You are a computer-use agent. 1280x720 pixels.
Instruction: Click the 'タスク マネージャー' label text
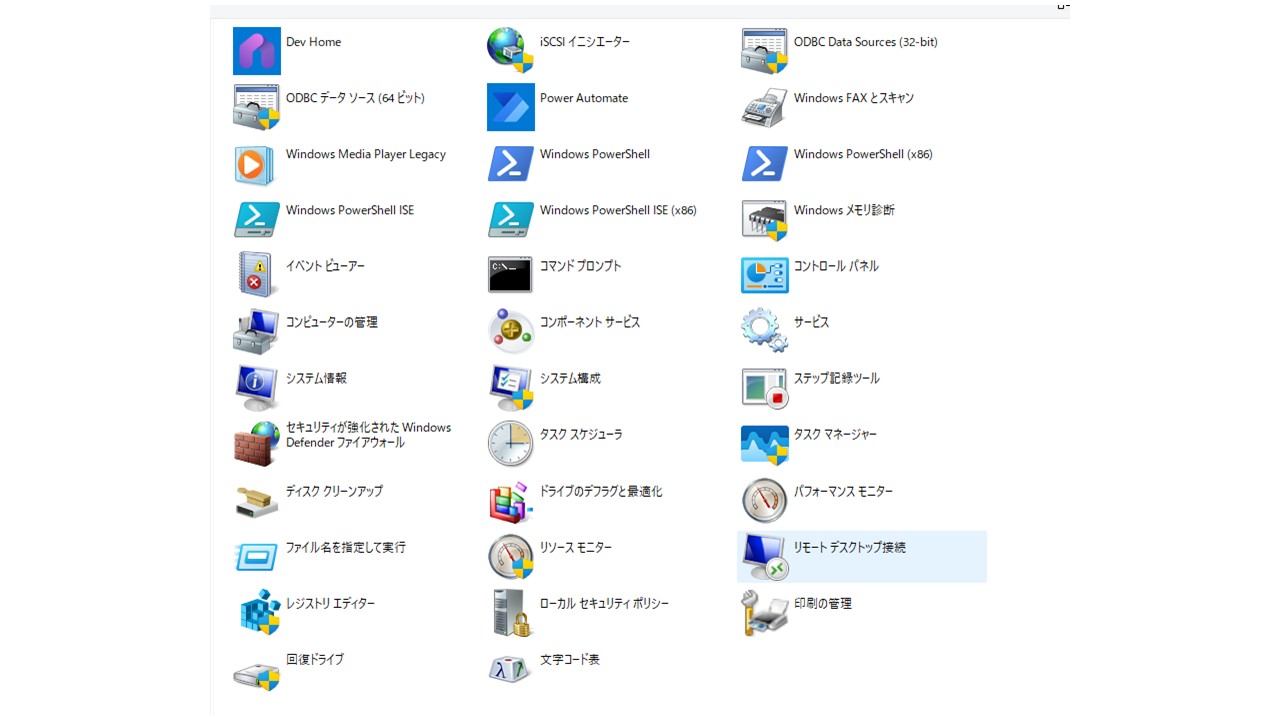835,434
